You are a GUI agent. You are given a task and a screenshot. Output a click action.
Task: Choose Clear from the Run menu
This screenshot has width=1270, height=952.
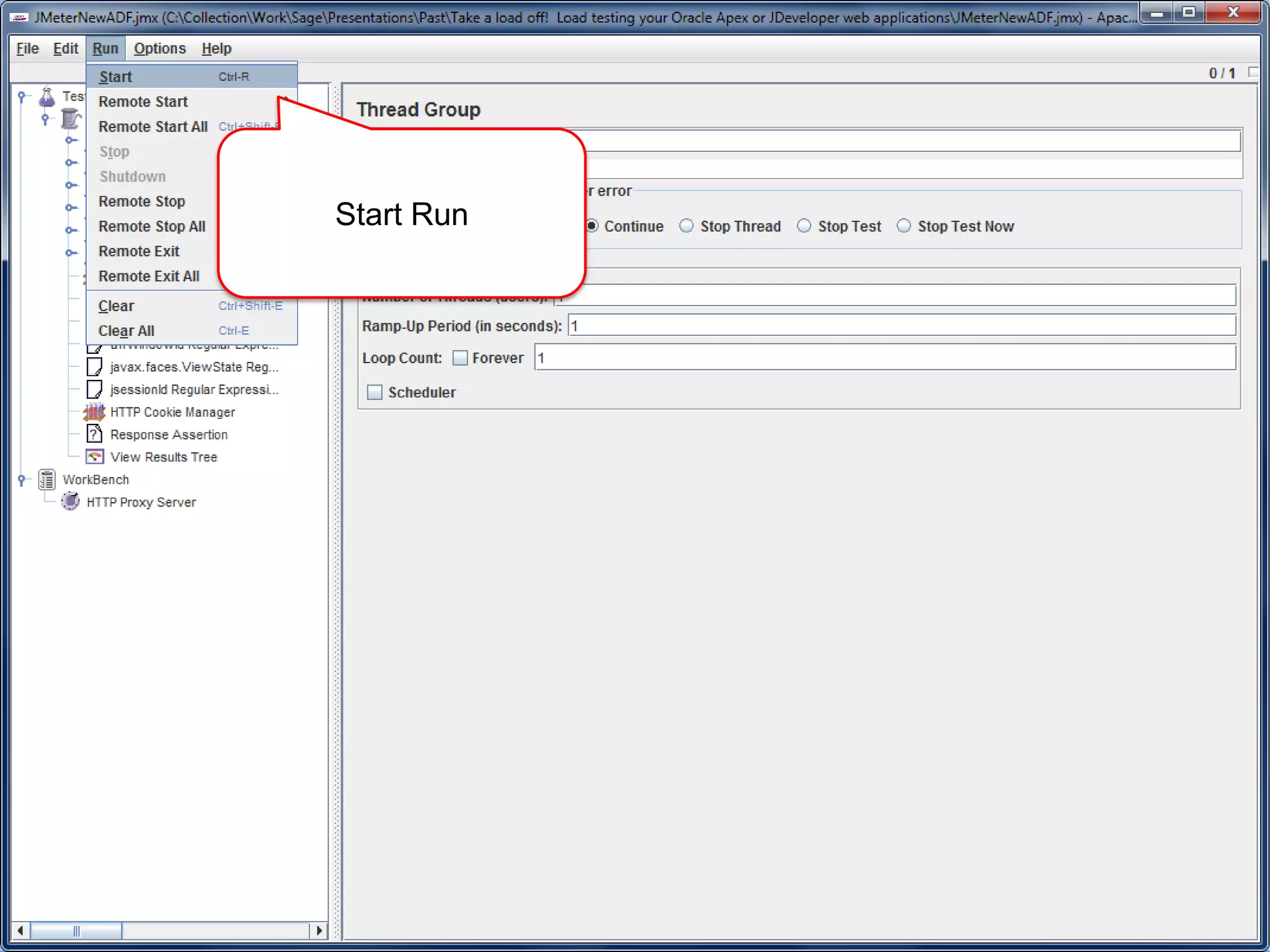click(192, 306)
